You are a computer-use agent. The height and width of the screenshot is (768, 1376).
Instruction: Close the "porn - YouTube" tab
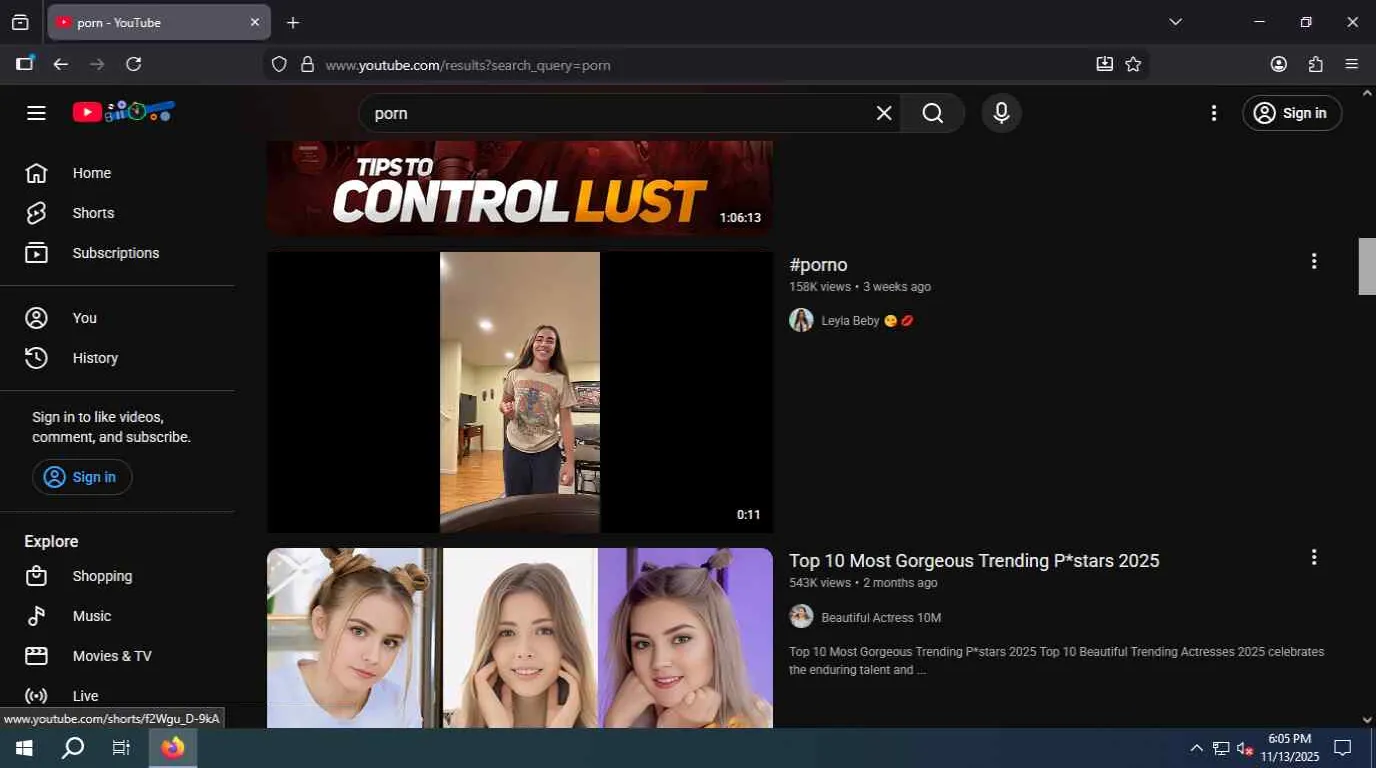255,22
